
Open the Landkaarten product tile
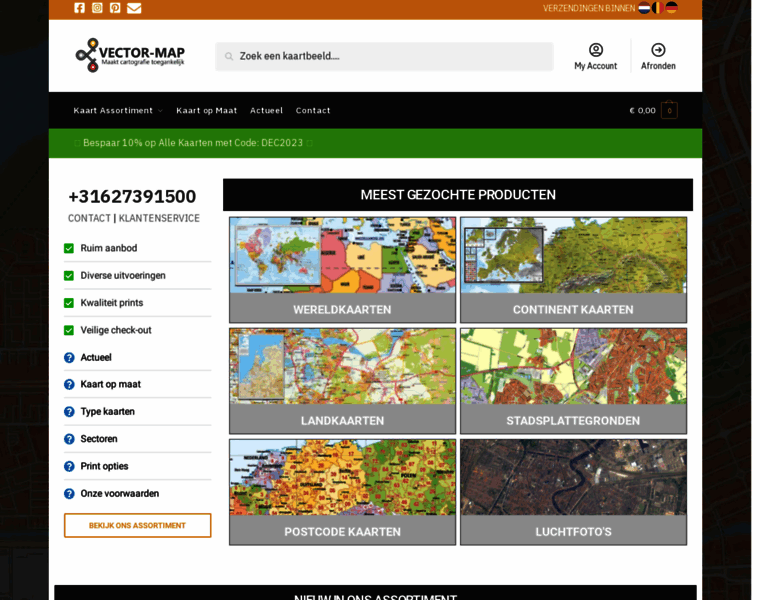pos(342,381)
